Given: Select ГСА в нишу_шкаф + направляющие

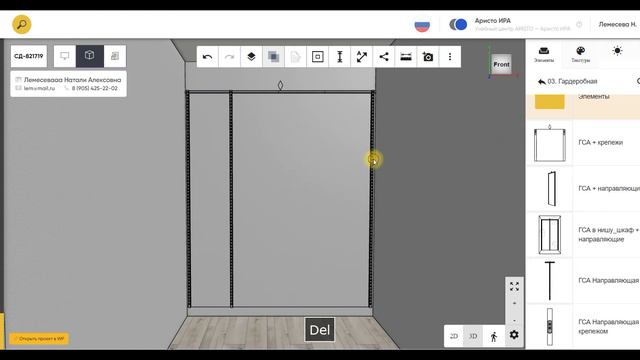Looking at the screenshot, I should coord(583,235).
